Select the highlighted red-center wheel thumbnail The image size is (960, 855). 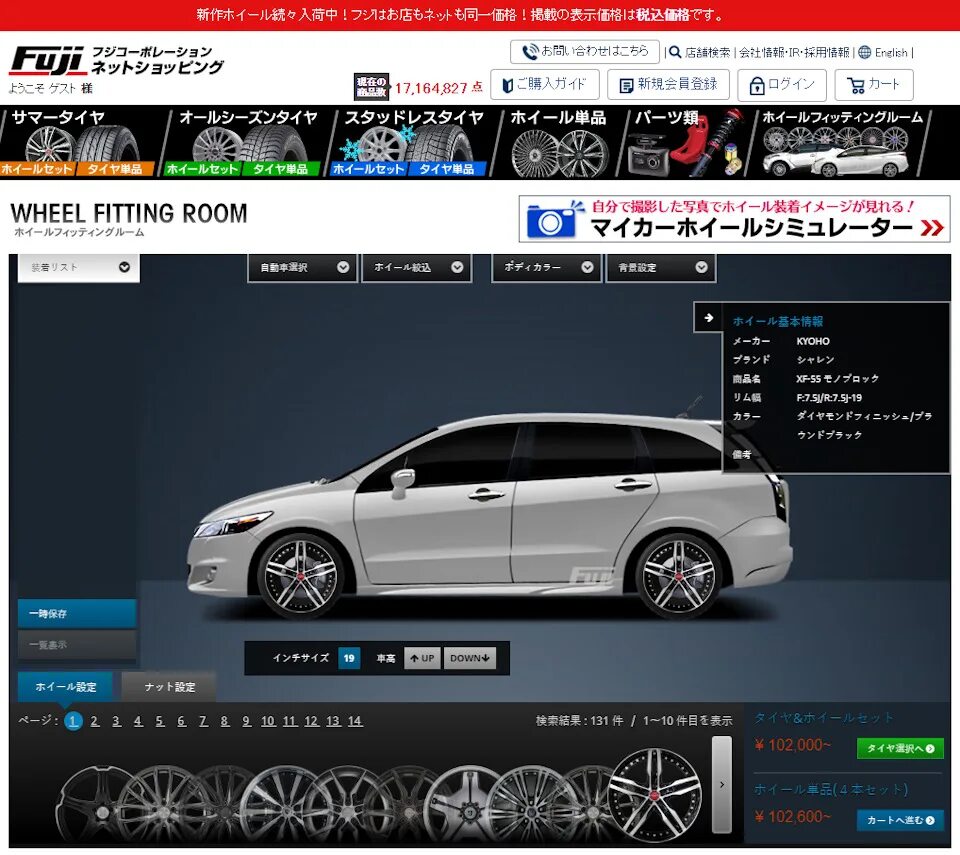tap(655, 796)
